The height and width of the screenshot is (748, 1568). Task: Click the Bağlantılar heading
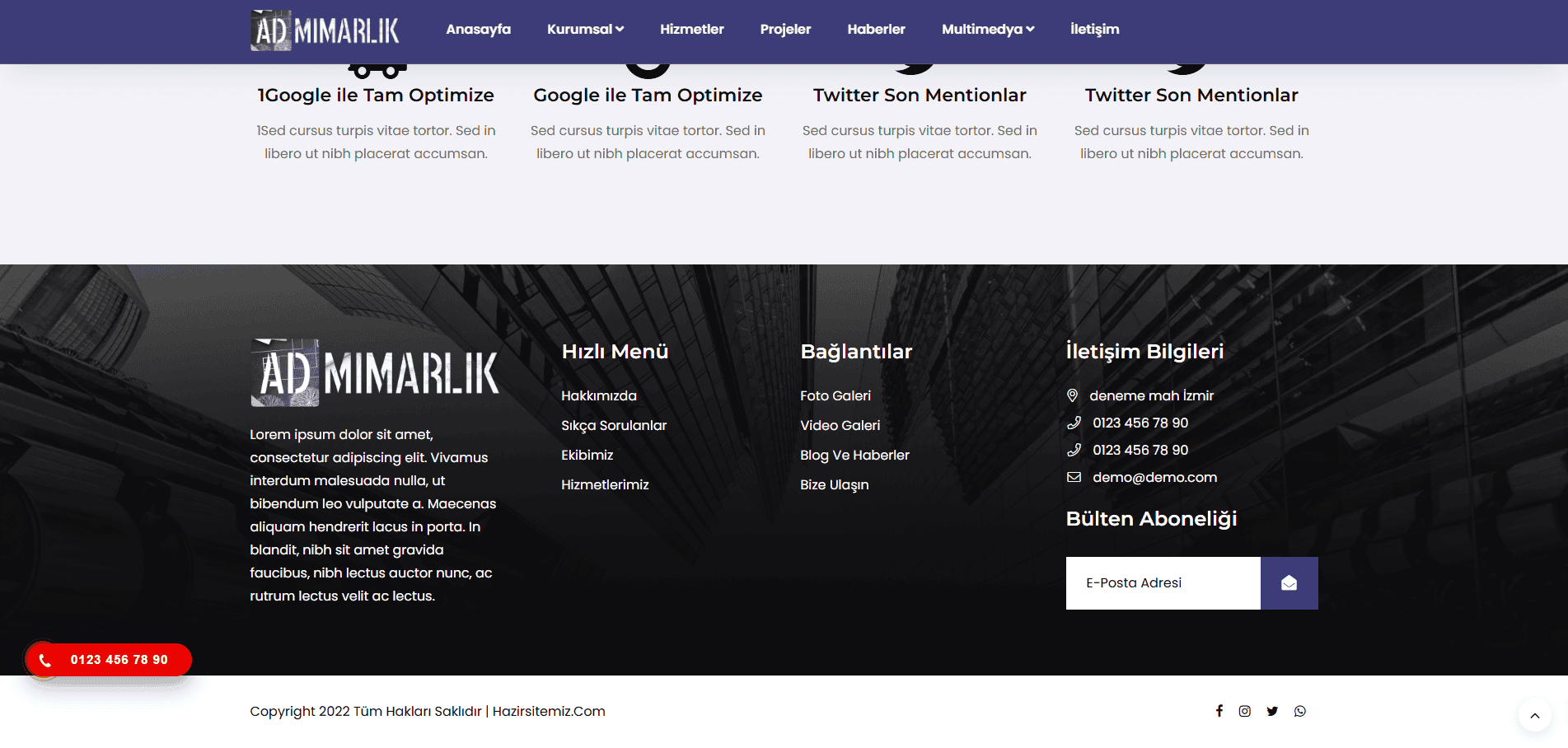click(x=856, y=352)
